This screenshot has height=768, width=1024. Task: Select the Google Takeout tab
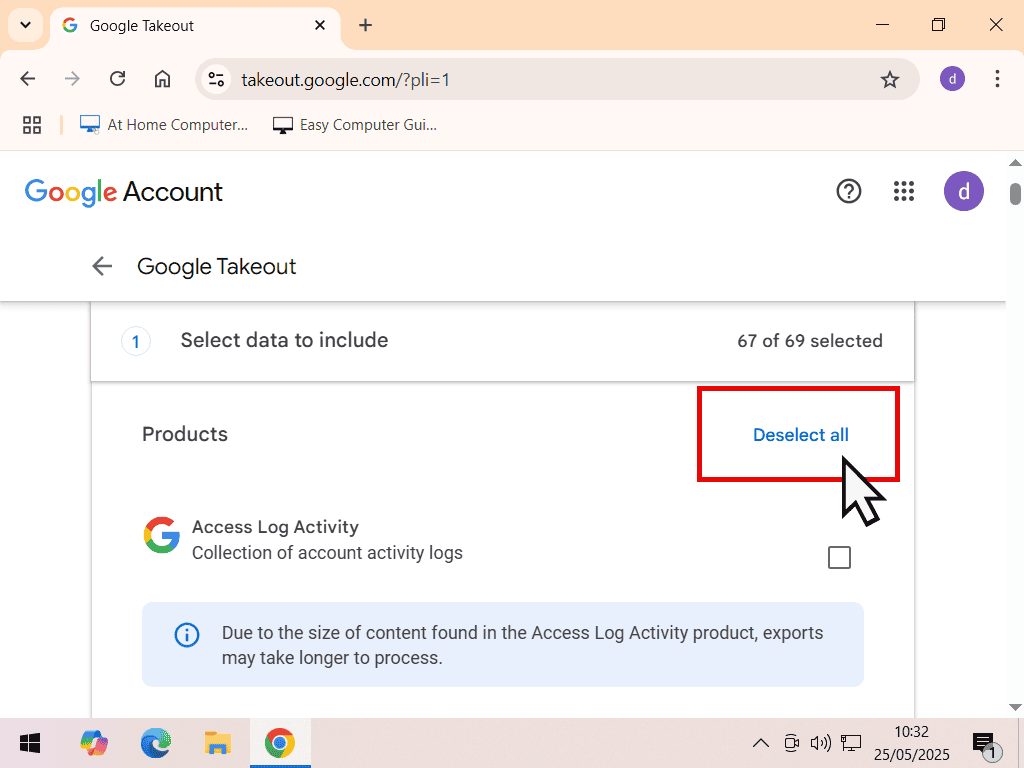click(195, 26)
